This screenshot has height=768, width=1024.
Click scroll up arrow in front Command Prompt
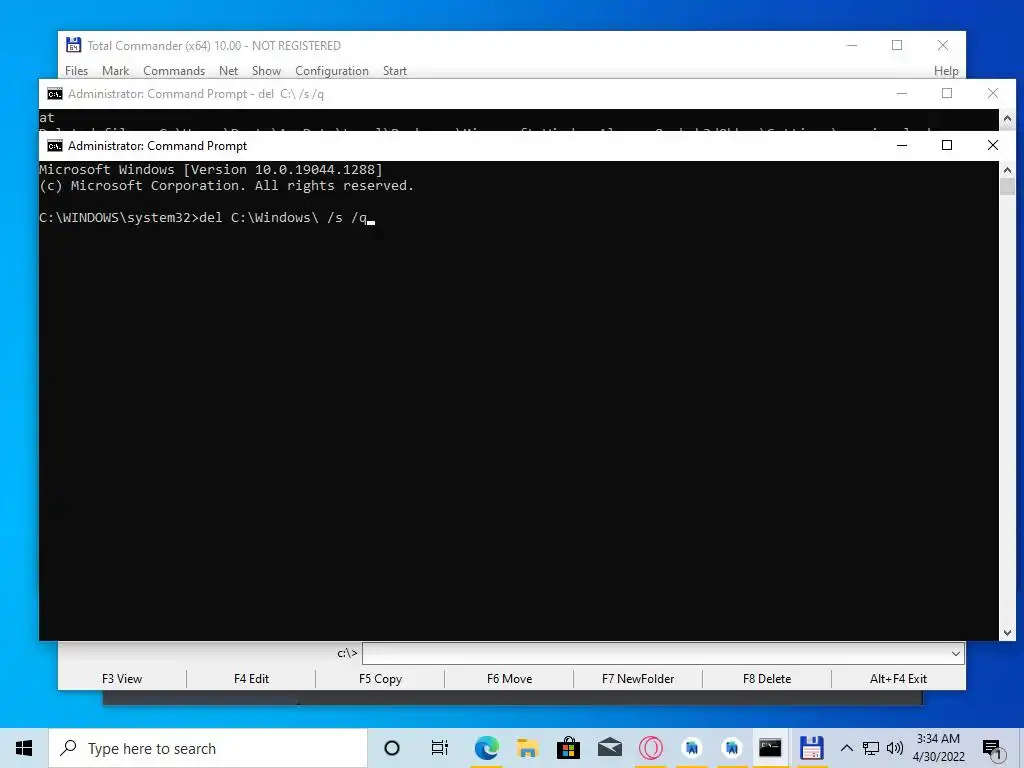(x=1007, y=170)
